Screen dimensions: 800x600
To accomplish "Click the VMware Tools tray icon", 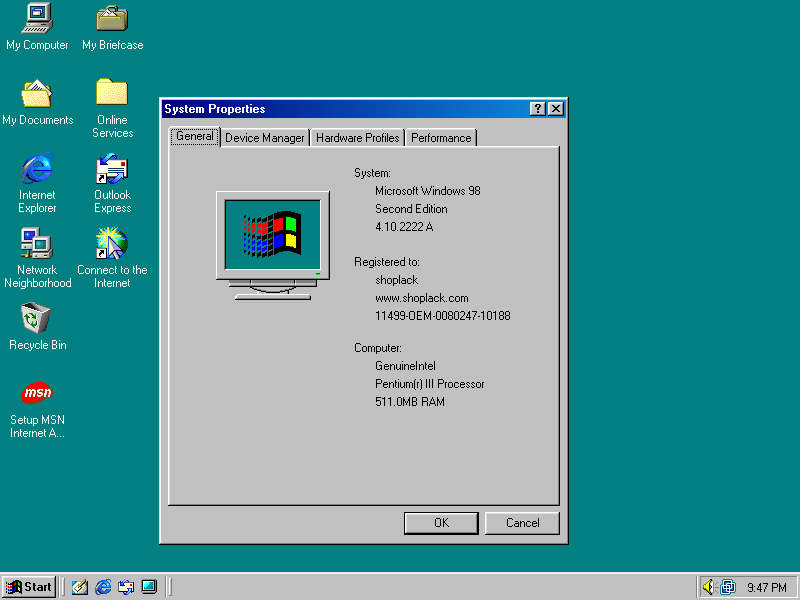I will click(x=728, y=587).
